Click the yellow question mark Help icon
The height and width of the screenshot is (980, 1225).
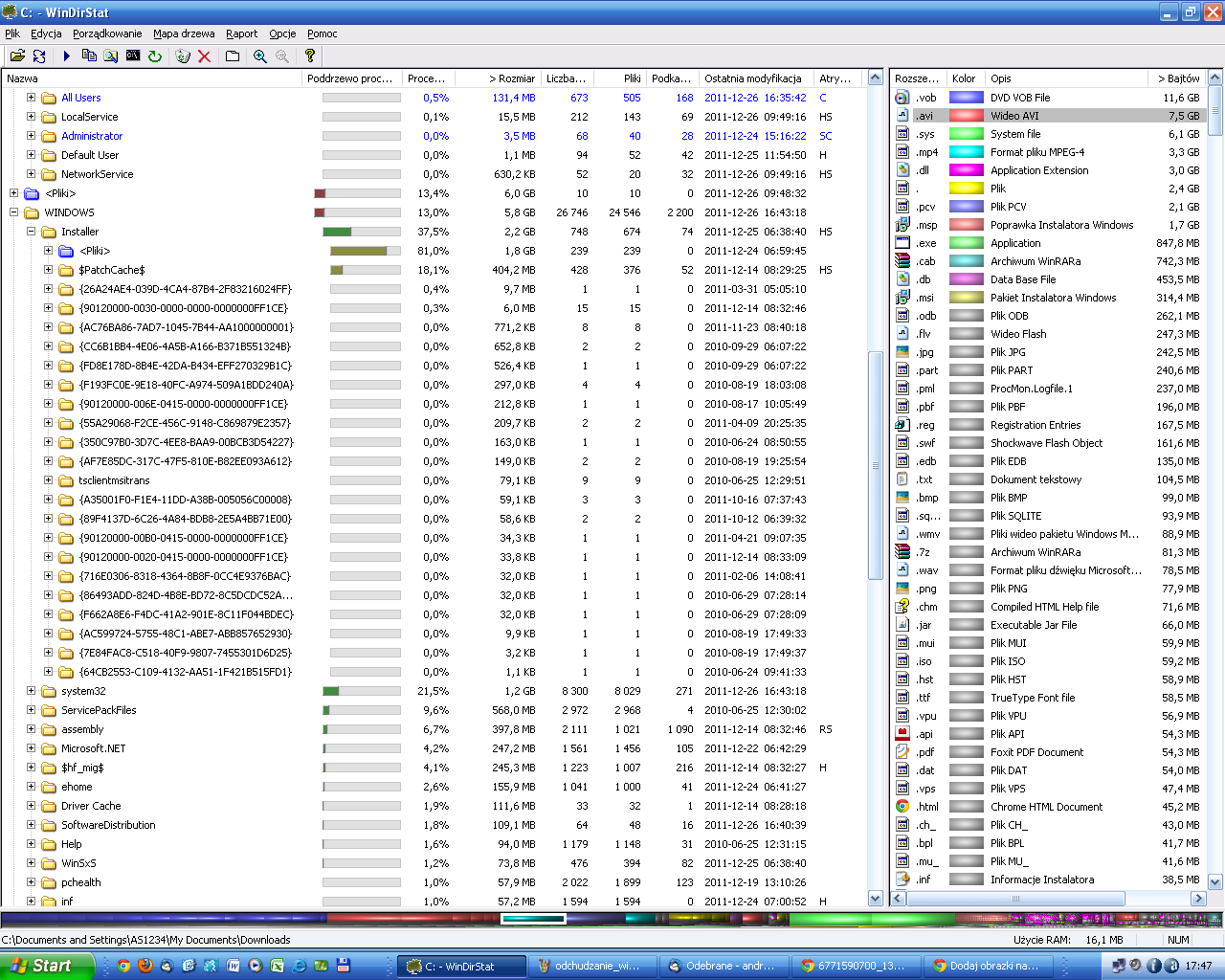(310, 56)
